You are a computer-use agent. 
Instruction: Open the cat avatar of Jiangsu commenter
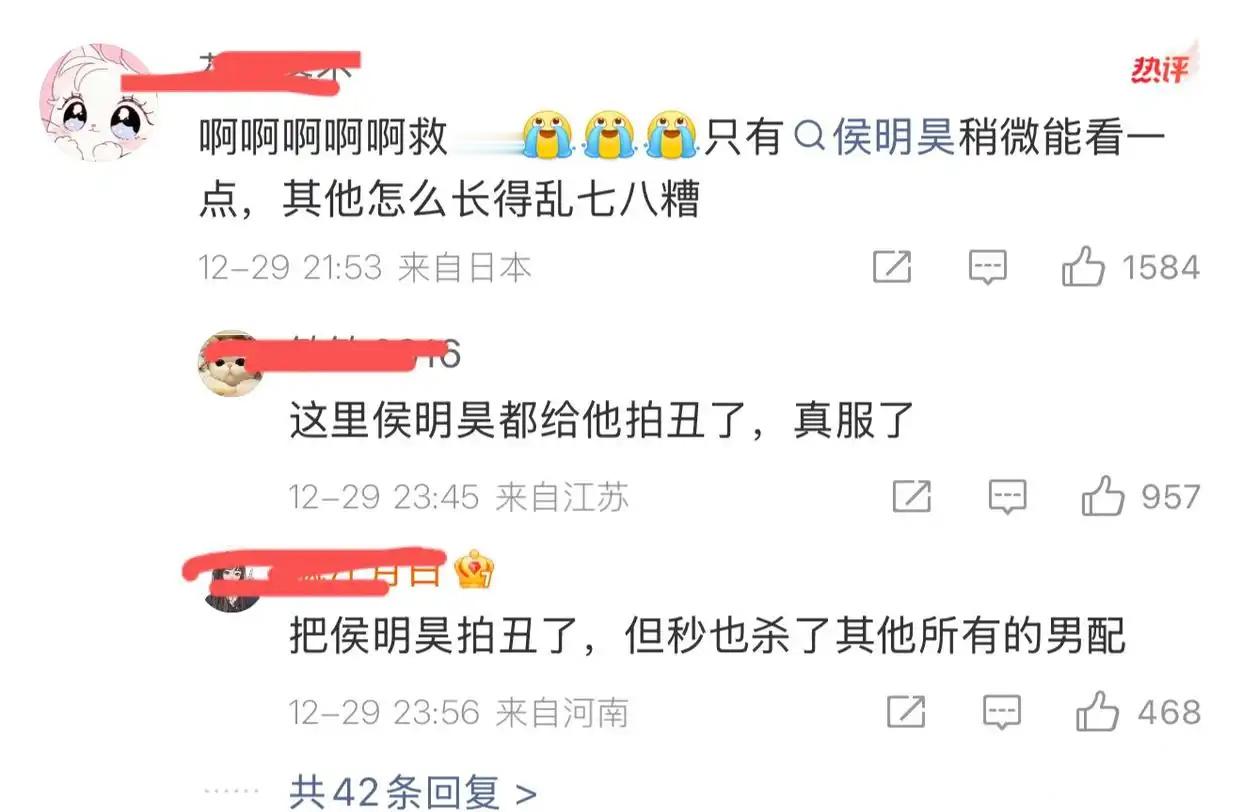(x=231, y=364)
